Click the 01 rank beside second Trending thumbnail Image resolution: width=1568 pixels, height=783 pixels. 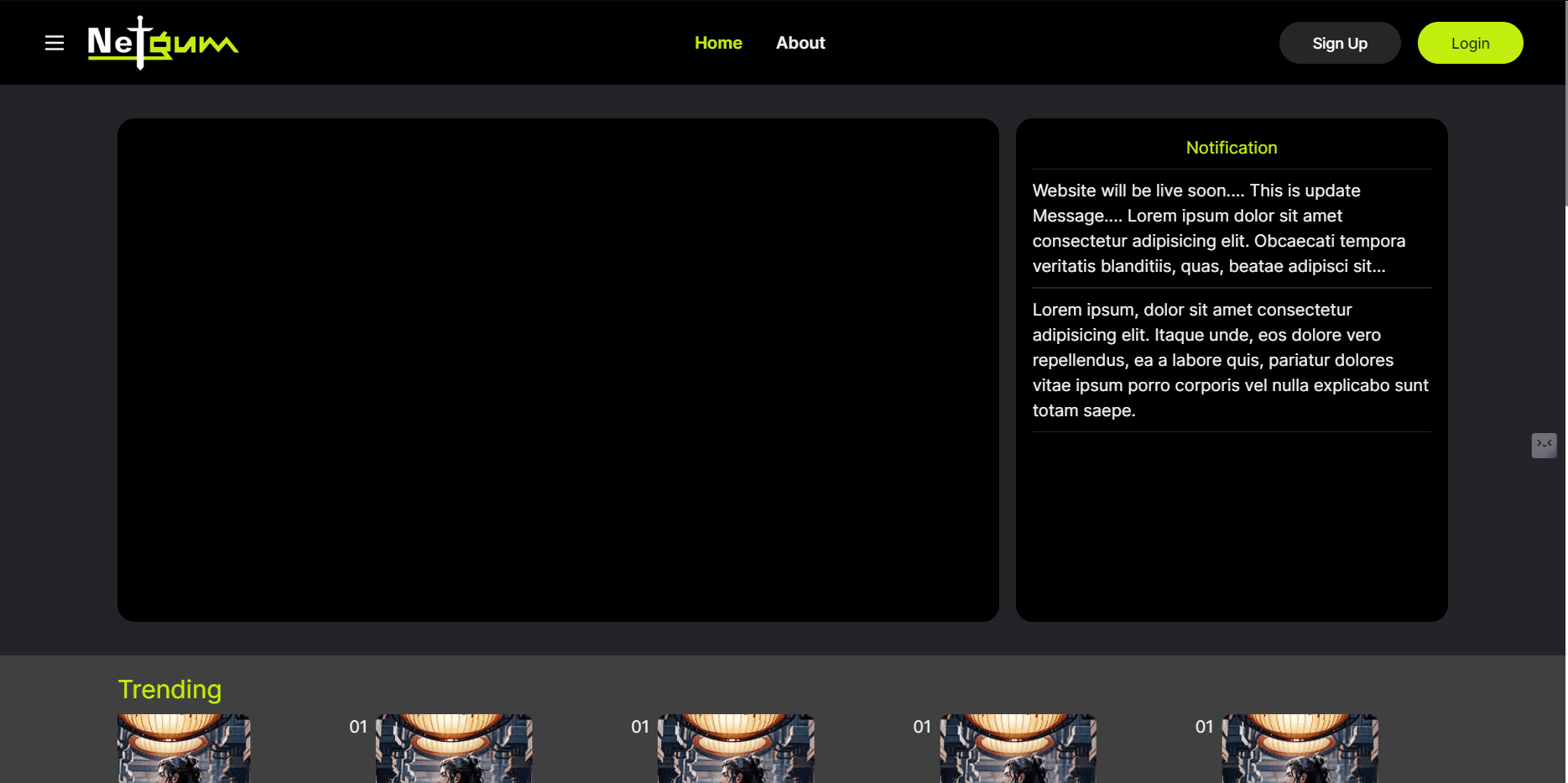pyautogui.click(x=358, y=727)
